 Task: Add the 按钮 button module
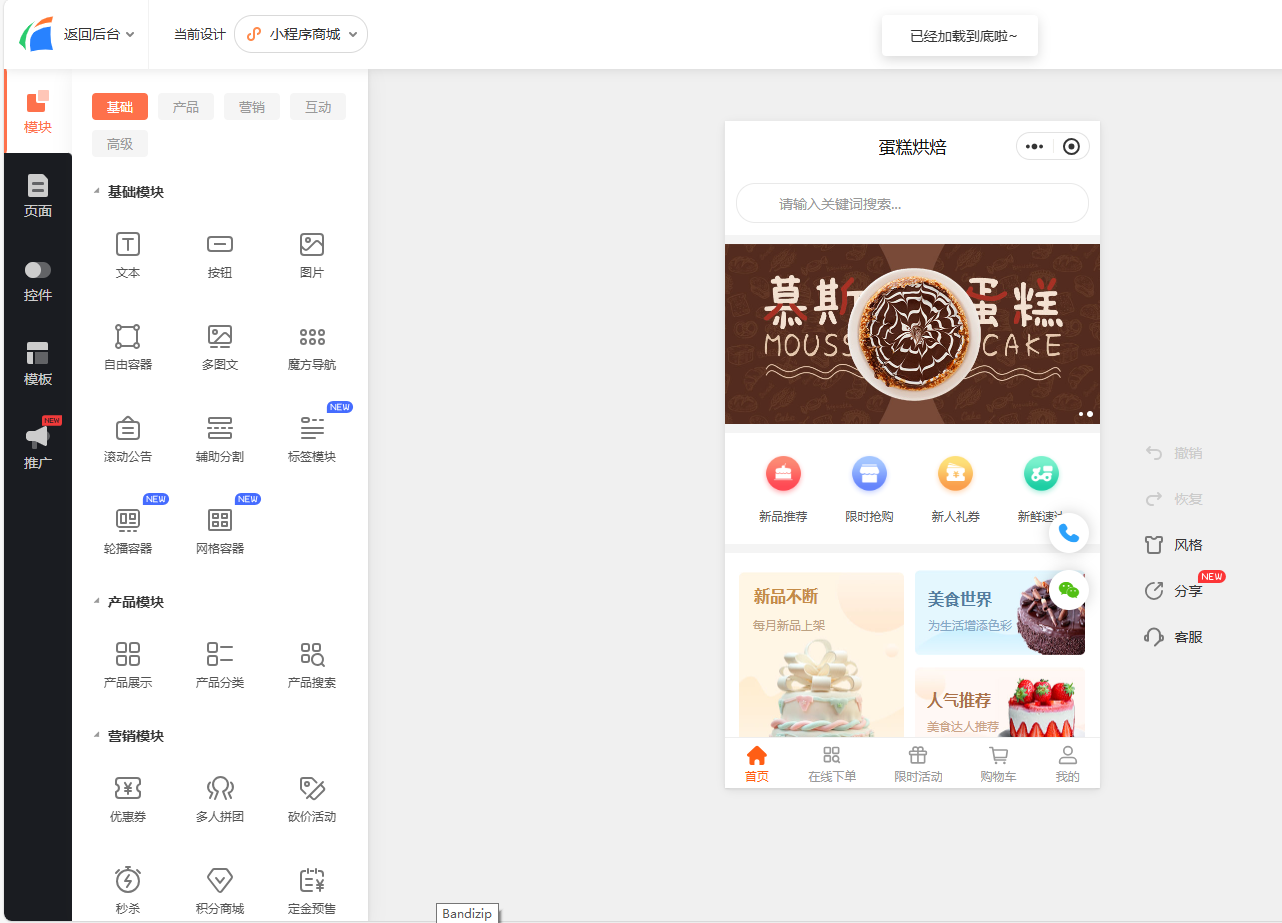[x=220, y=255]
